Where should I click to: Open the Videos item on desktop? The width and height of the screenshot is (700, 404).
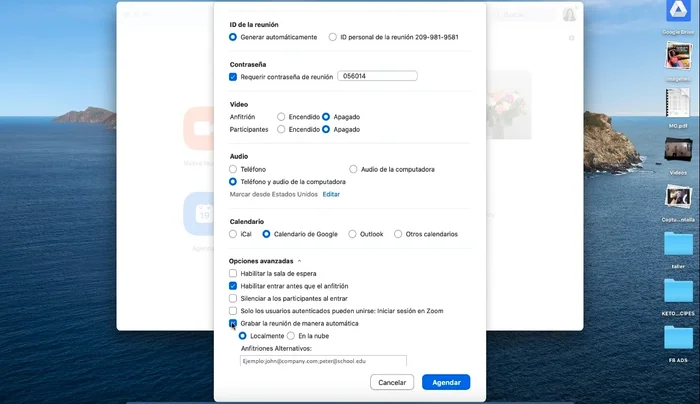(x=679, y=149)
